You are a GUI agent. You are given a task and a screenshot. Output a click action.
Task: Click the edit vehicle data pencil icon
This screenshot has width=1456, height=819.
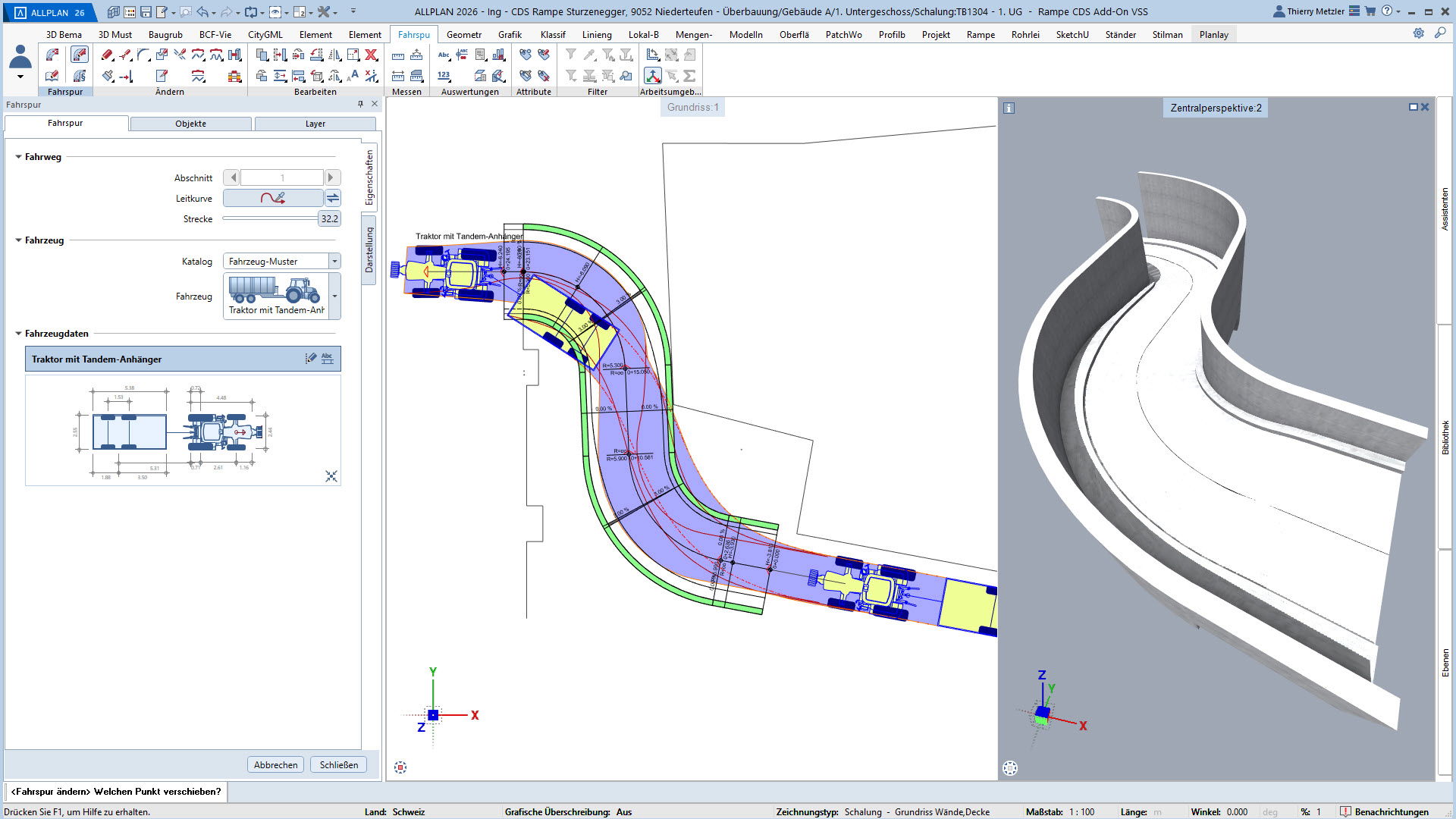[311, 359]
